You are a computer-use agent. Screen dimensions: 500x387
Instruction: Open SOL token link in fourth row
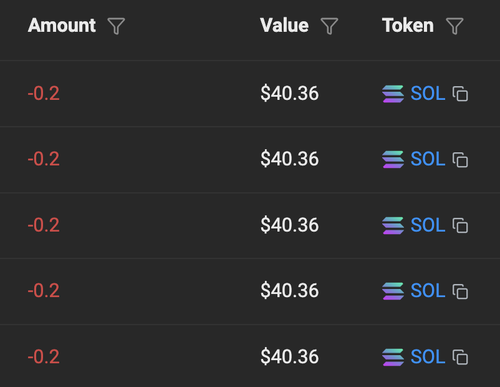428,291
